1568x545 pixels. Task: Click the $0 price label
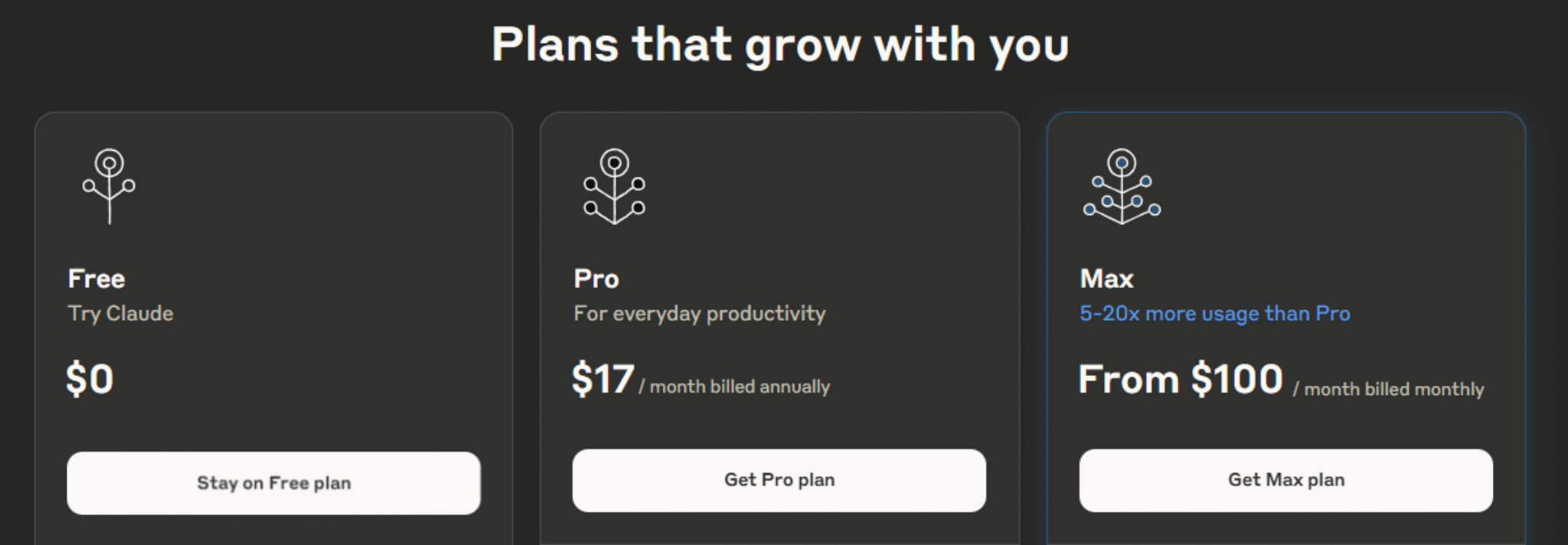90,379
